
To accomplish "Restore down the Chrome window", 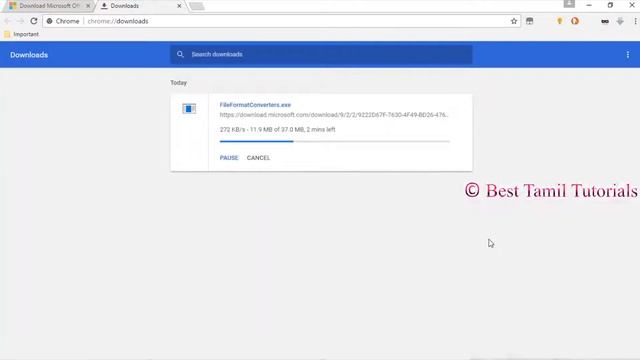I will pyautogui.click(x=610, y=5).
